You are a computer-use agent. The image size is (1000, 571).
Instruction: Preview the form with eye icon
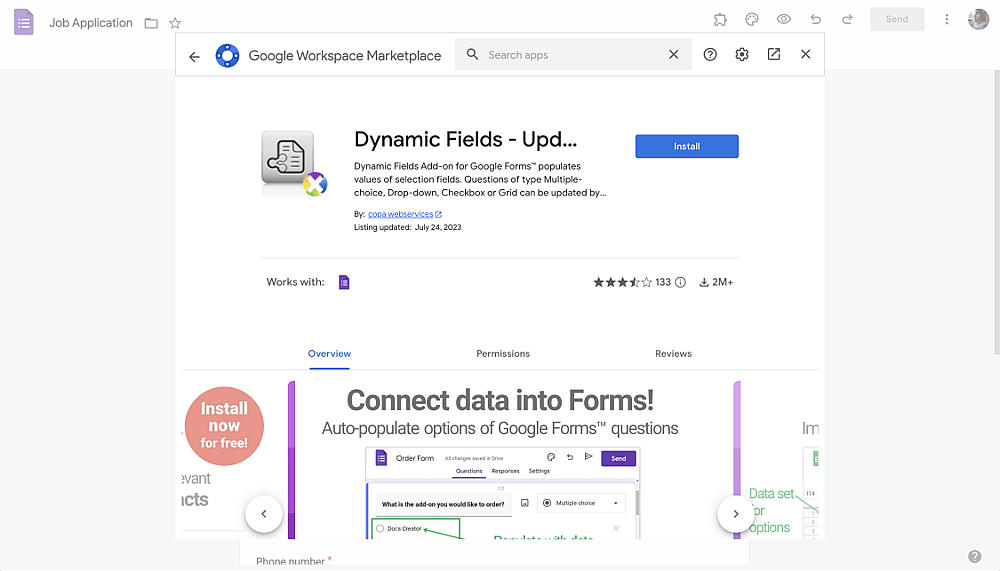(x=784, y=20)
